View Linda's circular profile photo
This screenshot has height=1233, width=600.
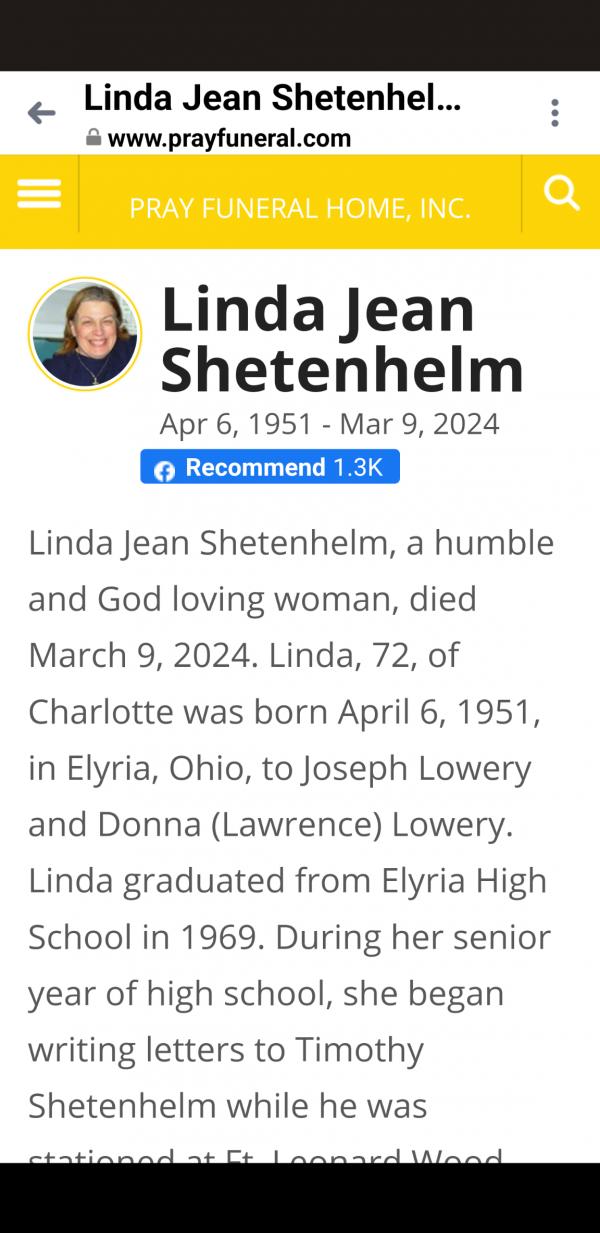tap(85, 333)
